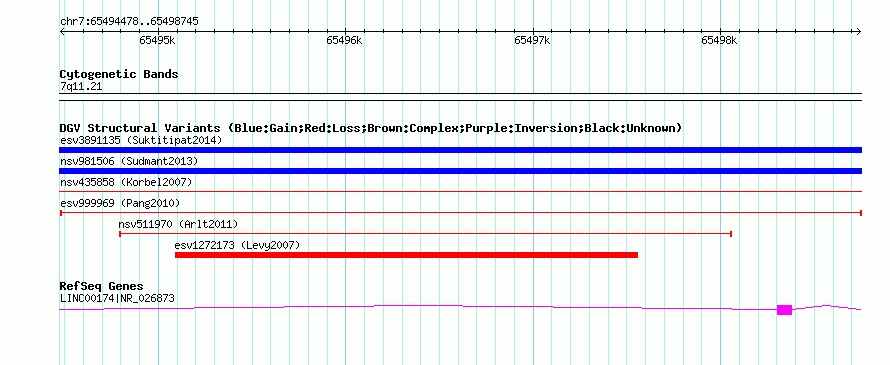Click the 7q11.21 cytogenetic band bar
The image size is (890, 365).
coord(460,97)
